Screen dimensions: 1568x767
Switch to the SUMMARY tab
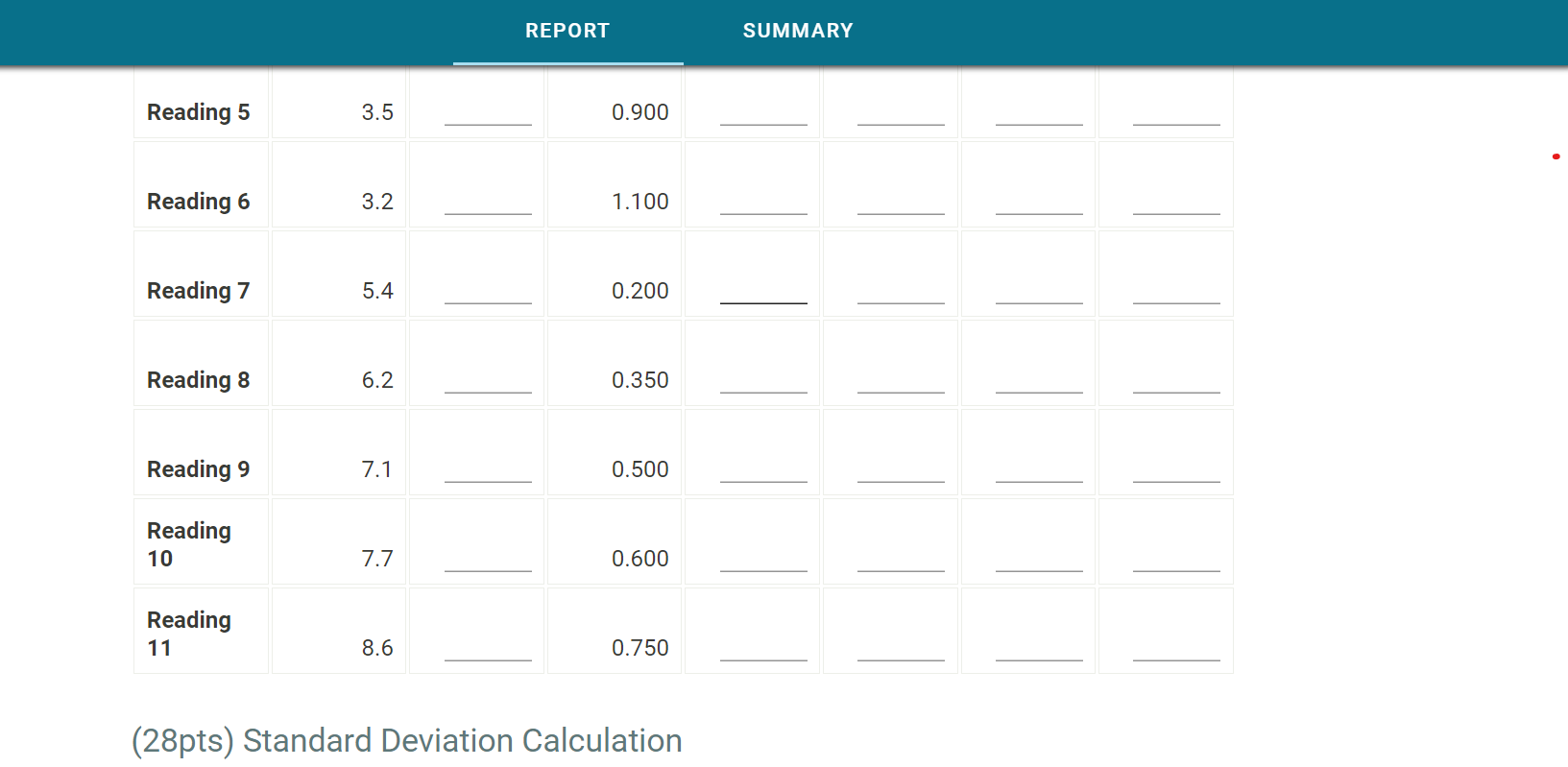(797, 30)
